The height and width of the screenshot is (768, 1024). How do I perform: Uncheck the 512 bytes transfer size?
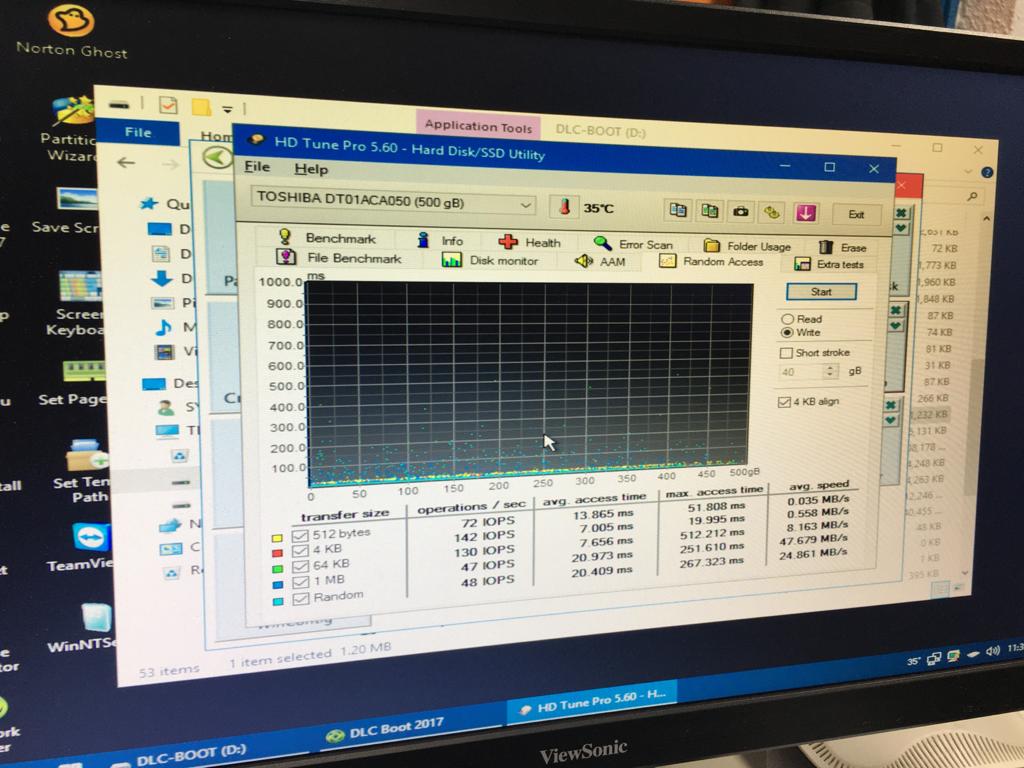[x=300, y=536]
